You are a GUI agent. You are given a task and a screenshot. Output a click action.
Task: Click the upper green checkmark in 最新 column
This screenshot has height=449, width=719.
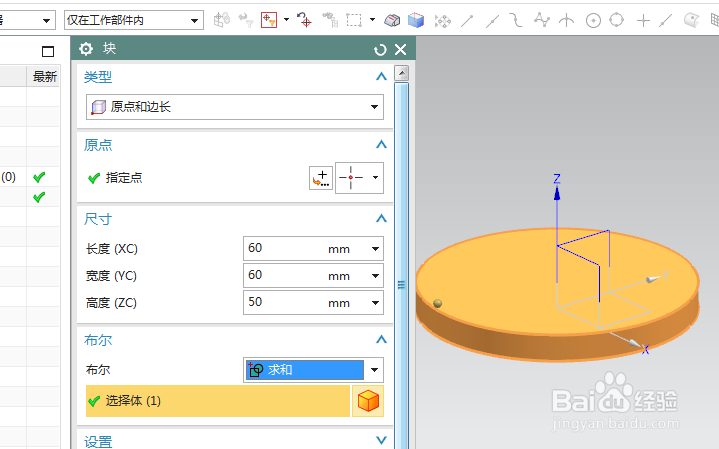[39, 177]
